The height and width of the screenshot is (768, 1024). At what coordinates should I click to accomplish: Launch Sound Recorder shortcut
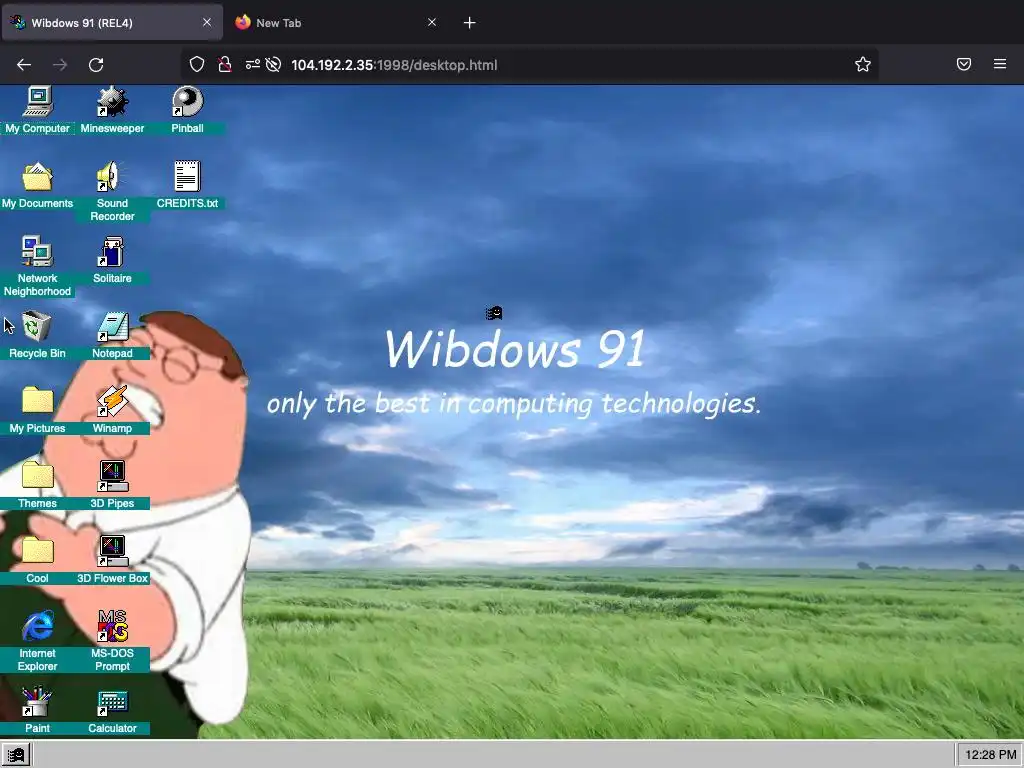coord(112,191)
